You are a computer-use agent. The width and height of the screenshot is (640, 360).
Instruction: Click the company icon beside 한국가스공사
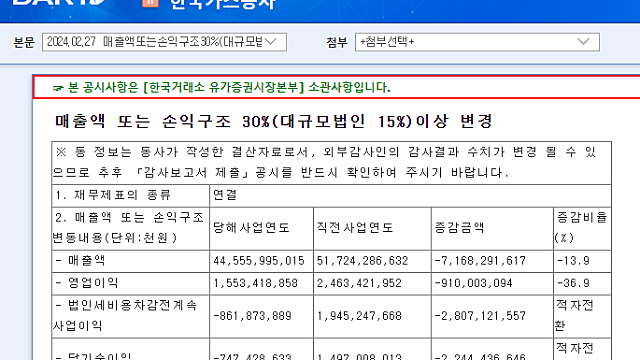(150, 3)
